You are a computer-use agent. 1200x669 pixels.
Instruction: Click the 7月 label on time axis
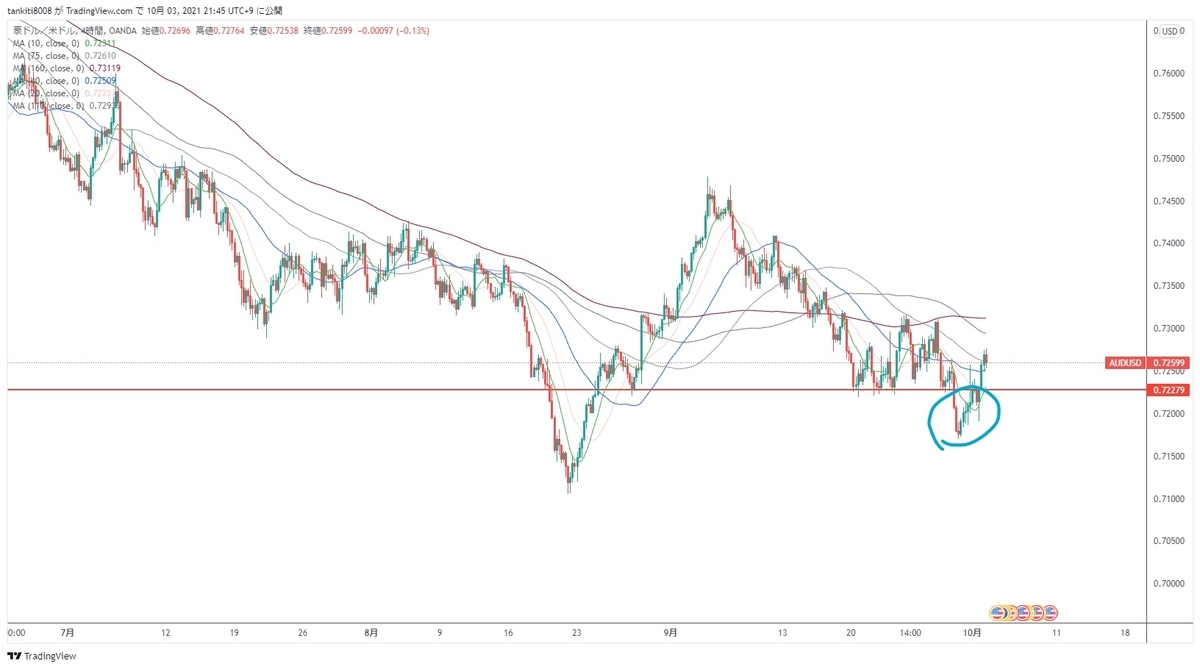(68, 632)
